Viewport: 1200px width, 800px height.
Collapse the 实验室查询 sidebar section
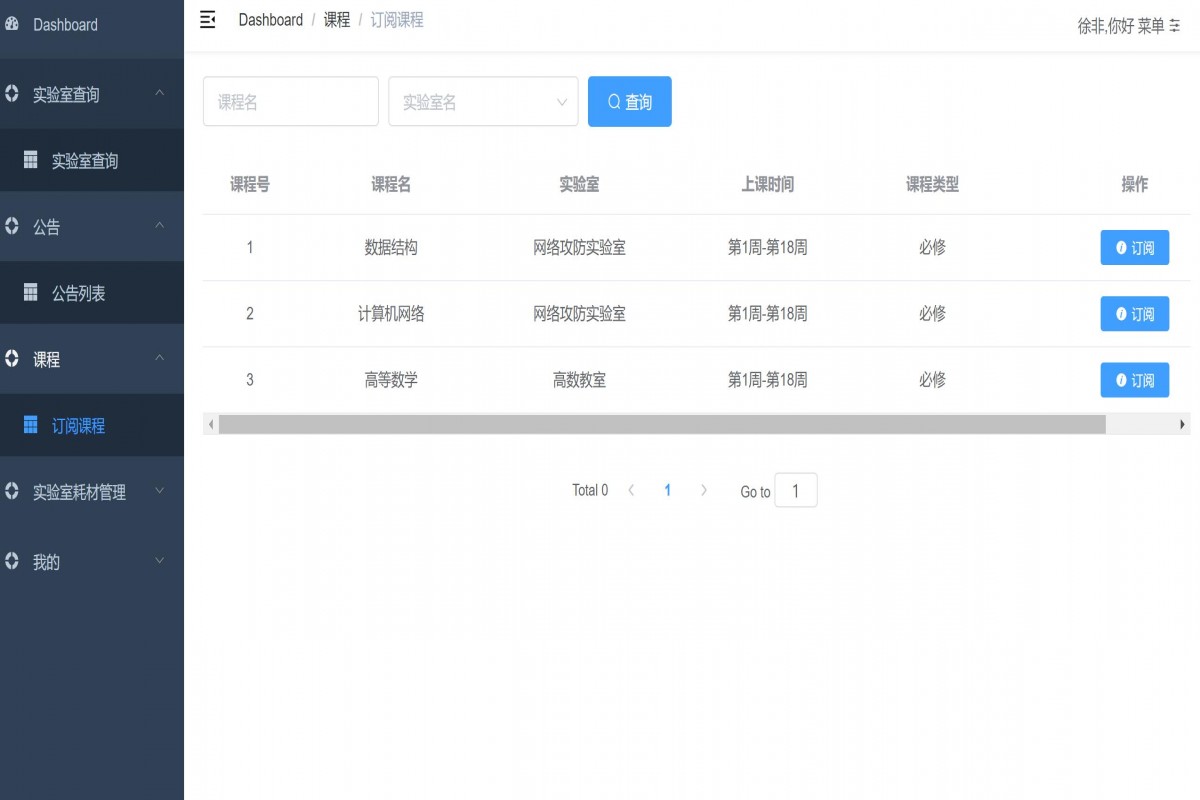[158, 92]
